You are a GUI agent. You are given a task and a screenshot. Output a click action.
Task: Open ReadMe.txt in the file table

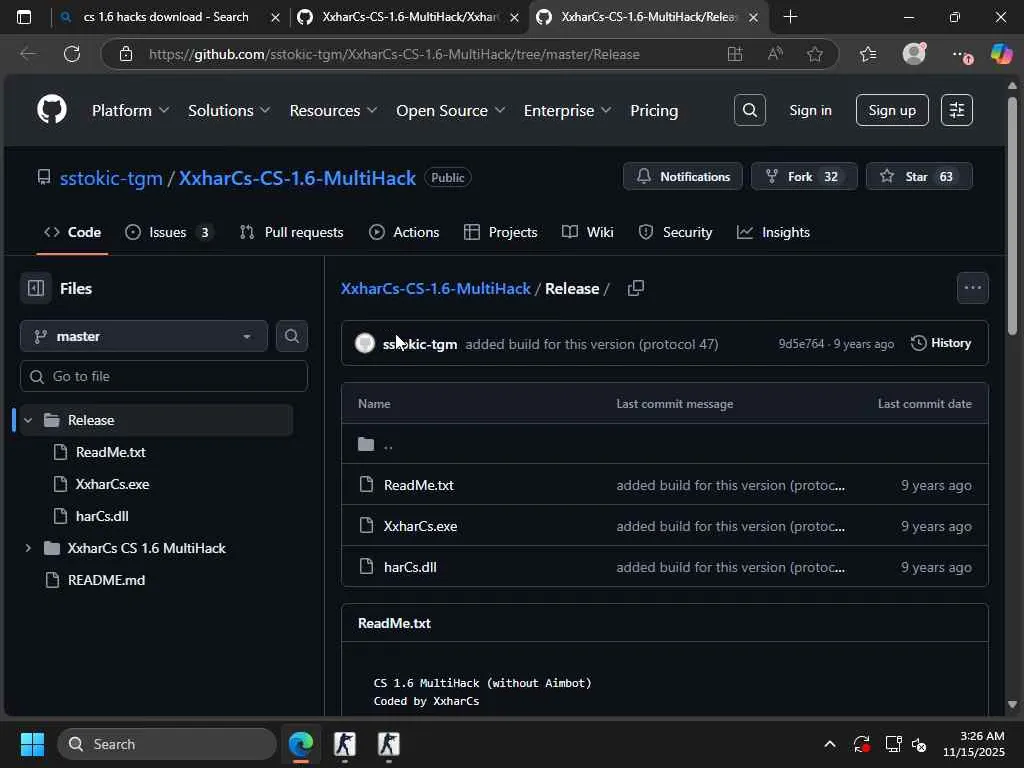tap(419, 485)
